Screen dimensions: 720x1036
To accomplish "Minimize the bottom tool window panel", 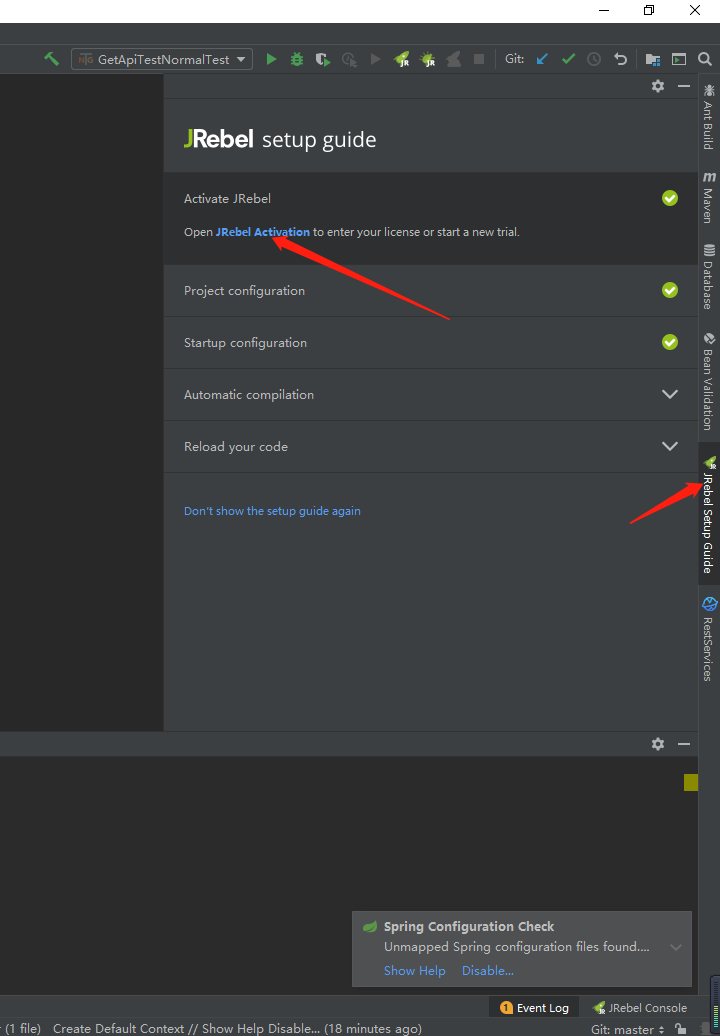I will 684,744.
